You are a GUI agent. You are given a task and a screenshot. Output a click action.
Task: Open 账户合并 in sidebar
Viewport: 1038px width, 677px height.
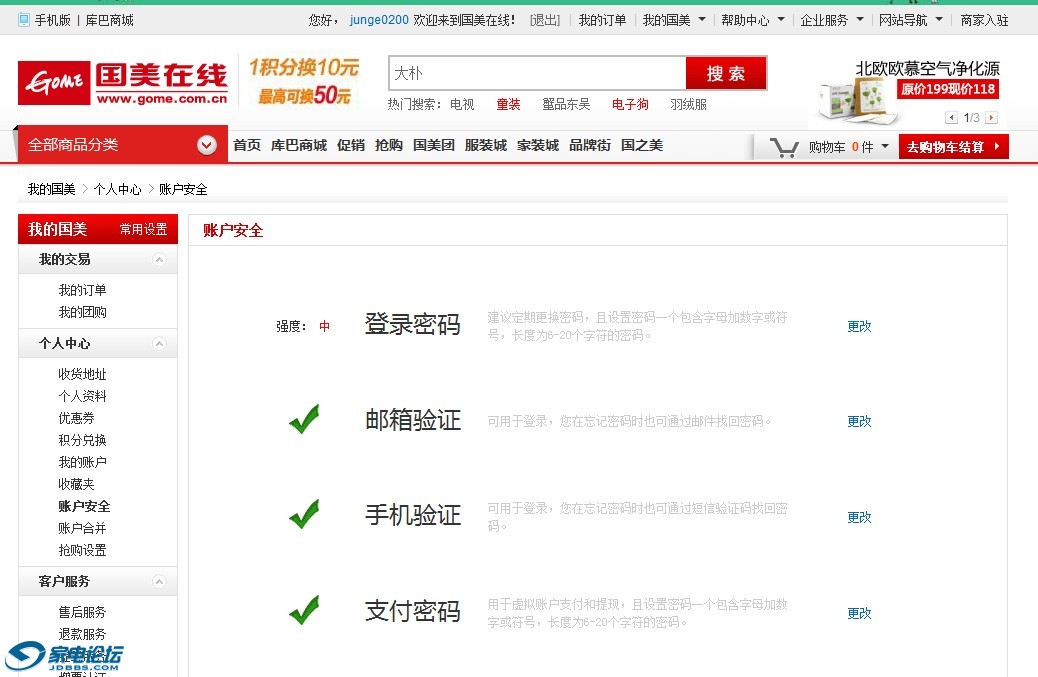[x=82, y=528]
